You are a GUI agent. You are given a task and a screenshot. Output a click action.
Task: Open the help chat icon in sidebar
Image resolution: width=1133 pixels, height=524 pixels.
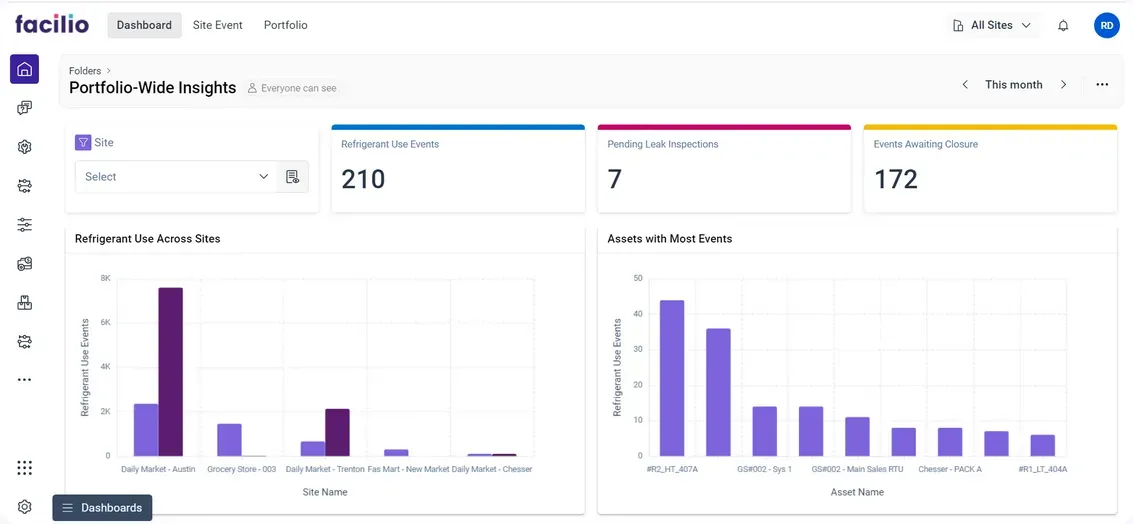point(25,108)
